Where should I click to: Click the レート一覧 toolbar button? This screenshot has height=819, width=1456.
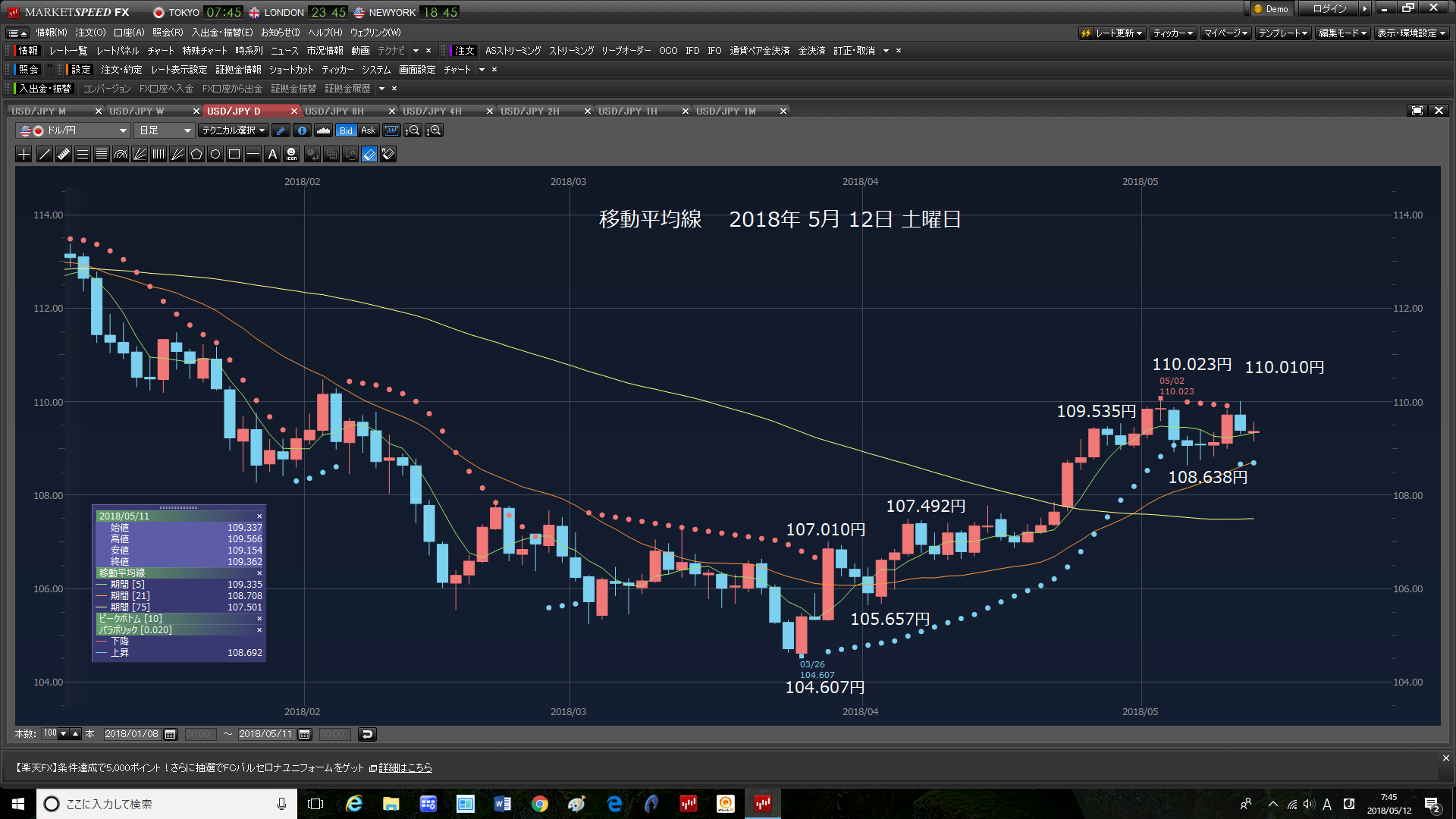pyautogui.click(x=68, y=51)
